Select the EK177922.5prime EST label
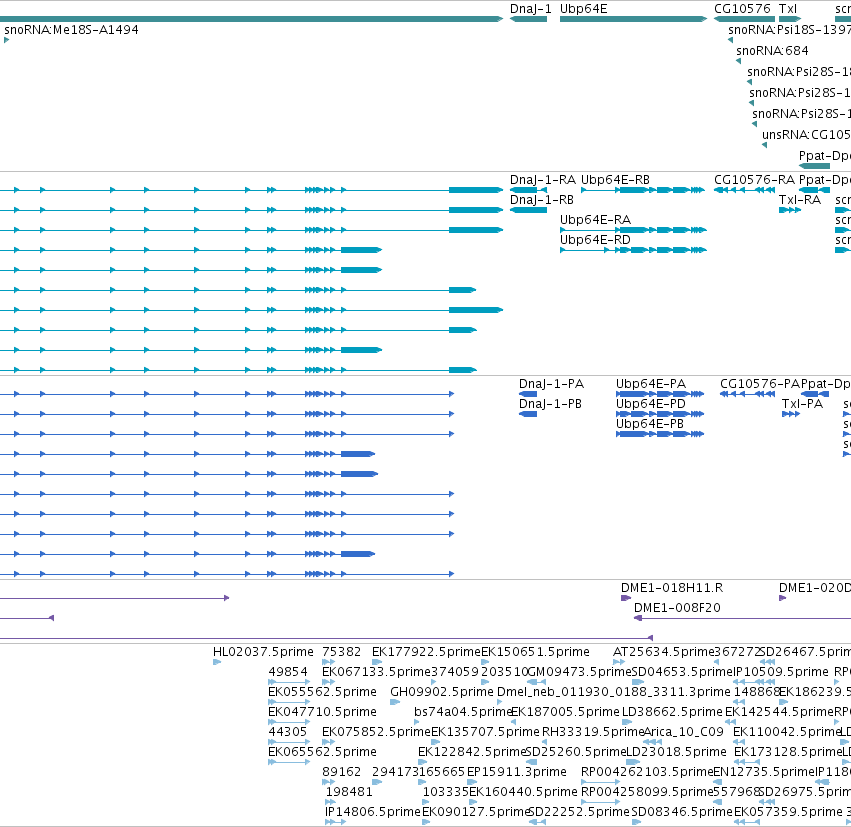 point(427,652)
